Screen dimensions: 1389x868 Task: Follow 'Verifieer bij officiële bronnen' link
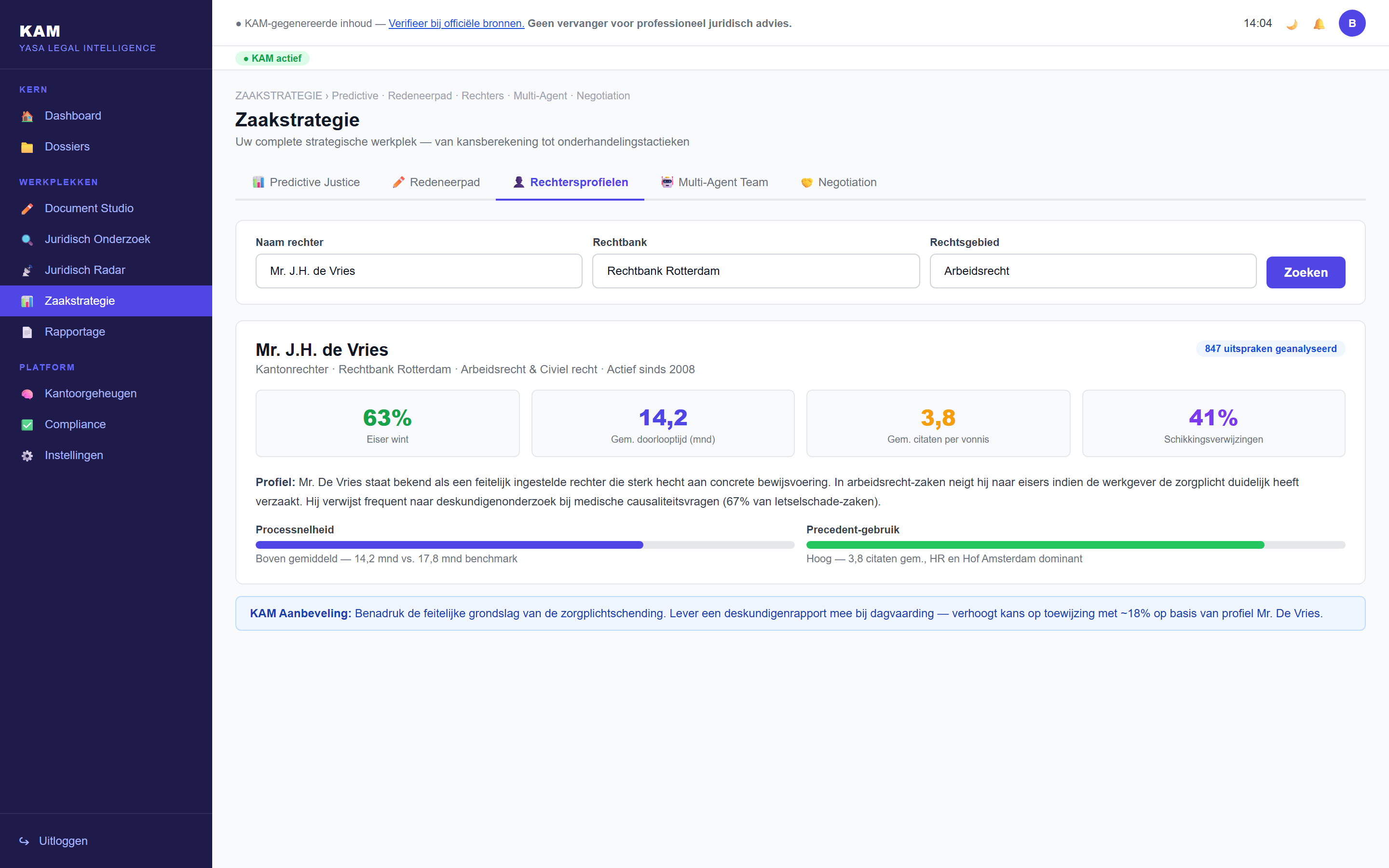click(456, 24)
